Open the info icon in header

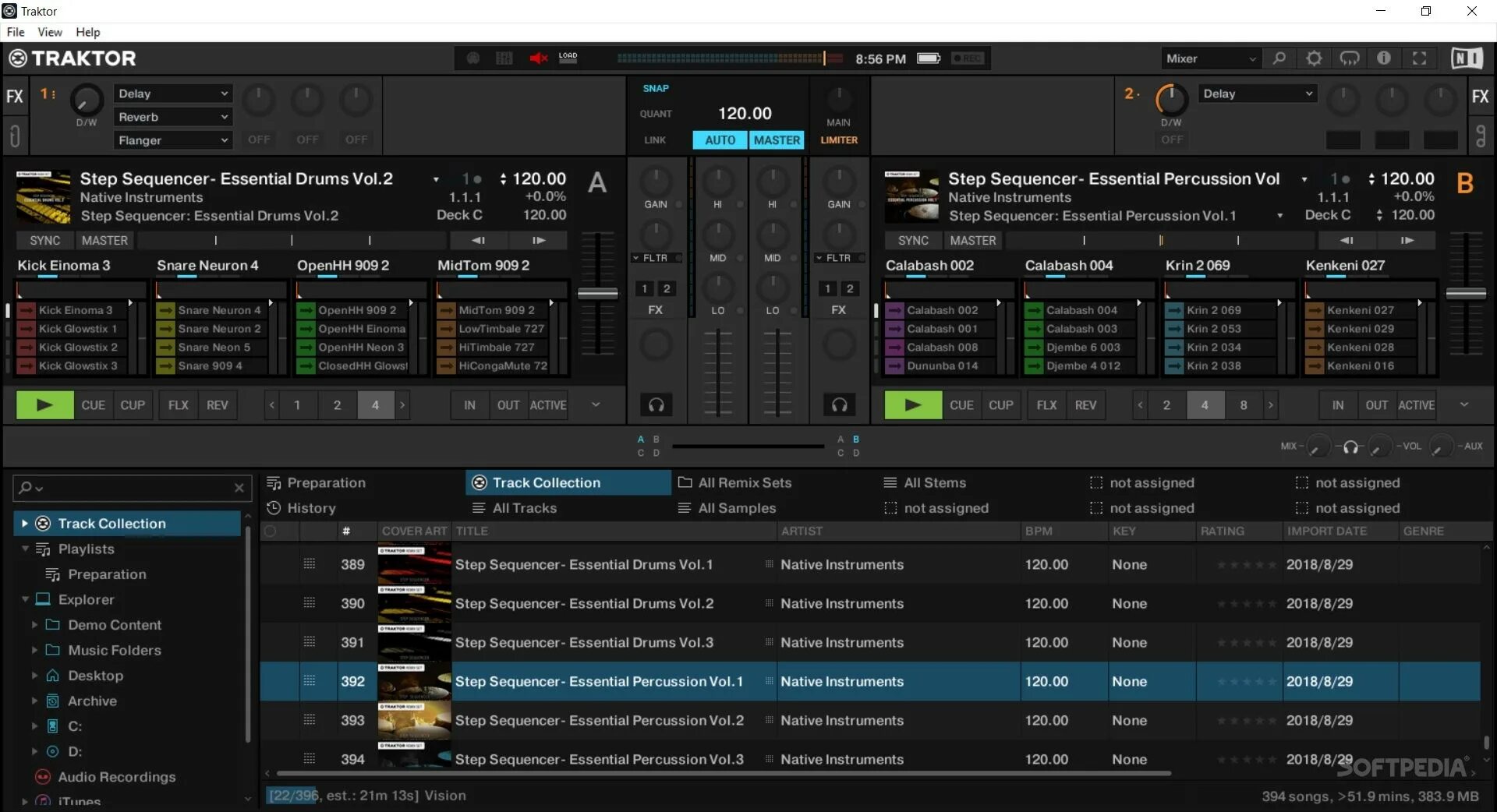pos(1384,58)
